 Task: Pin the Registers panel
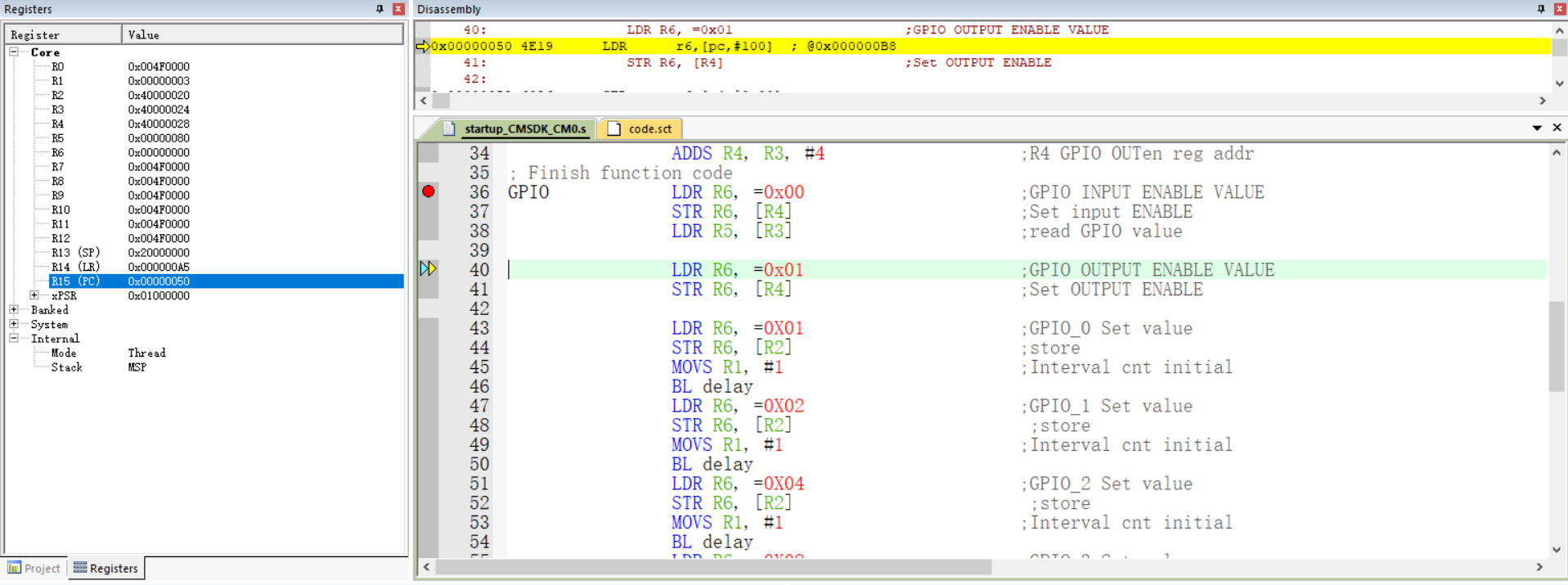click(380, 9)
